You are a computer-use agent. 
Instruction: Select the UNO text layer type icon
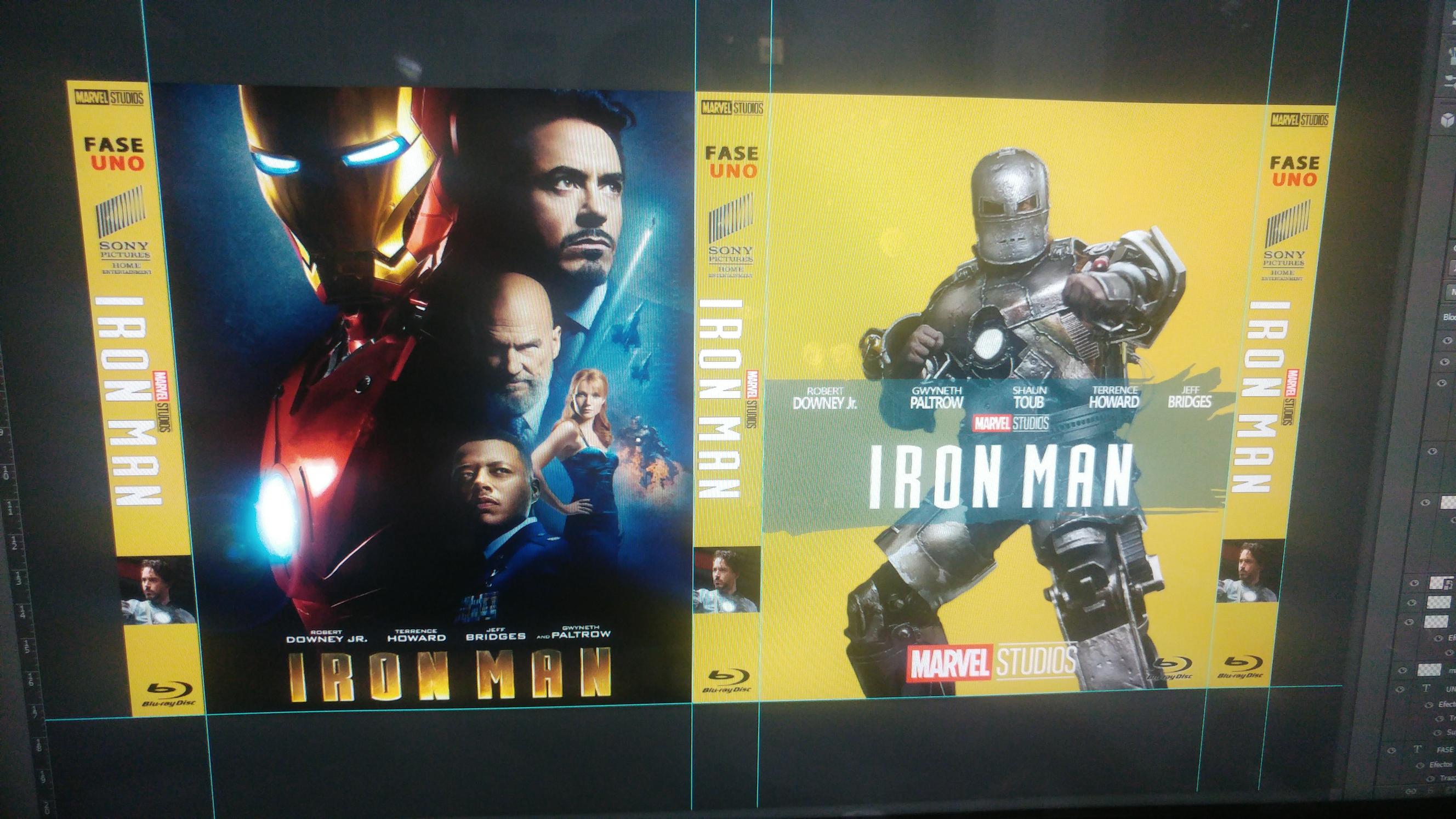[1426, 689]
